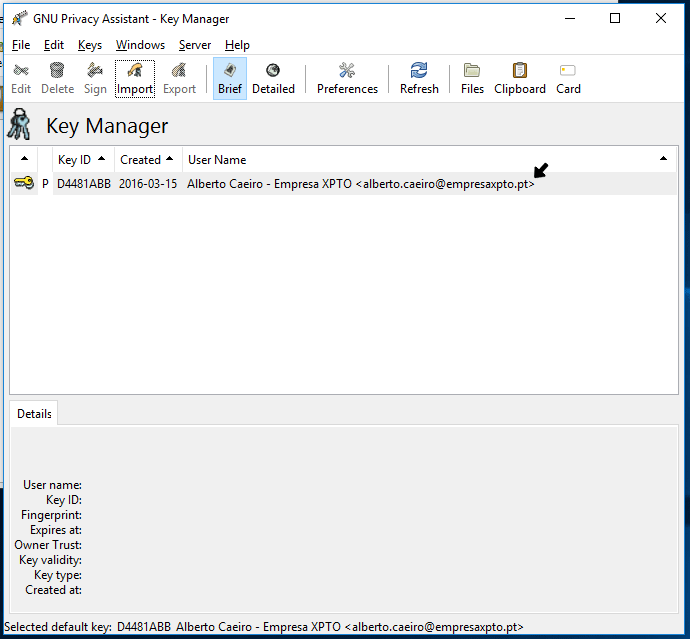The height and width of the screenshot is (639, 690).
Task: Click the Key Manager keyring logo
Action: pos(20,124)
